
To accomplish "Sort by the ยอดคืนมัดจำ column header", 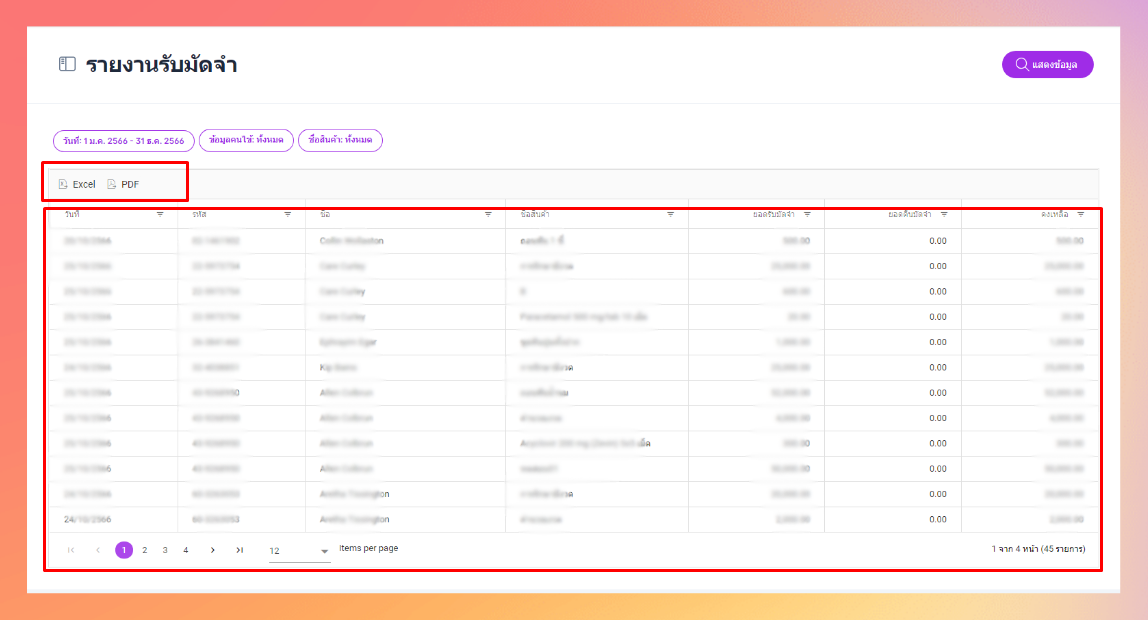I will click(910, 214).
